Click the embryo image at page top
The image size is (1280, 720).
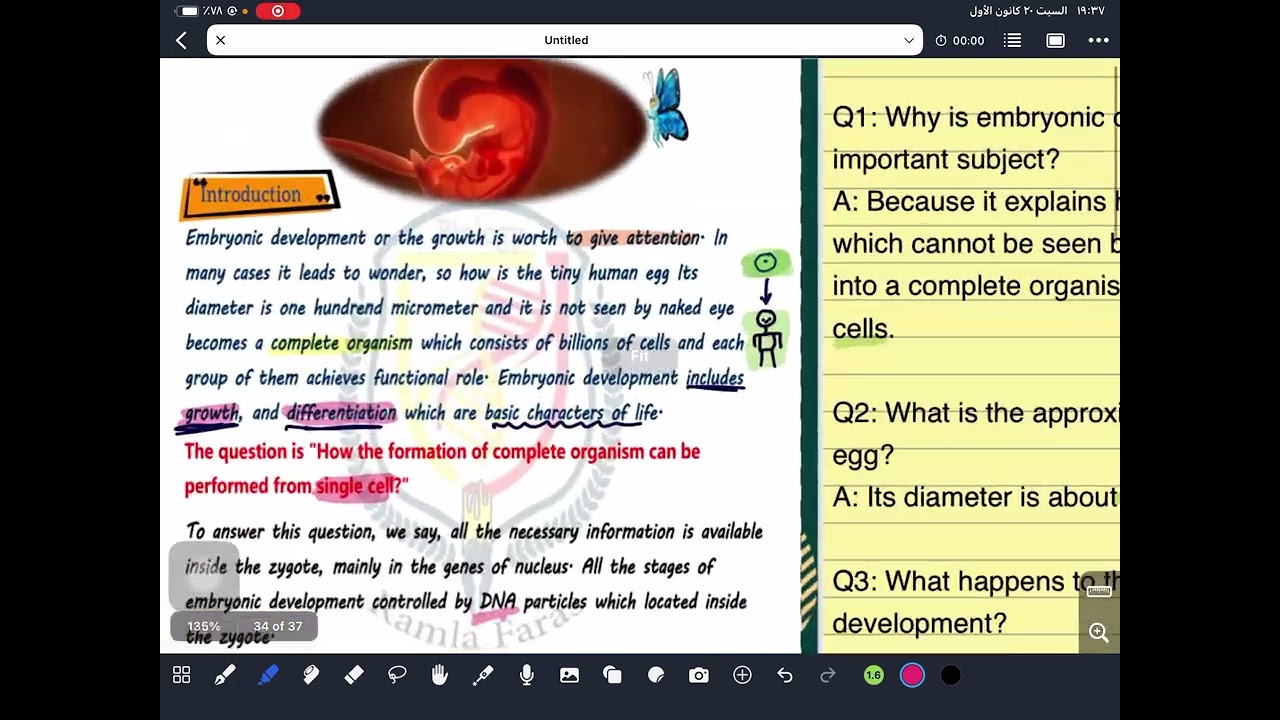click(480, 128)
